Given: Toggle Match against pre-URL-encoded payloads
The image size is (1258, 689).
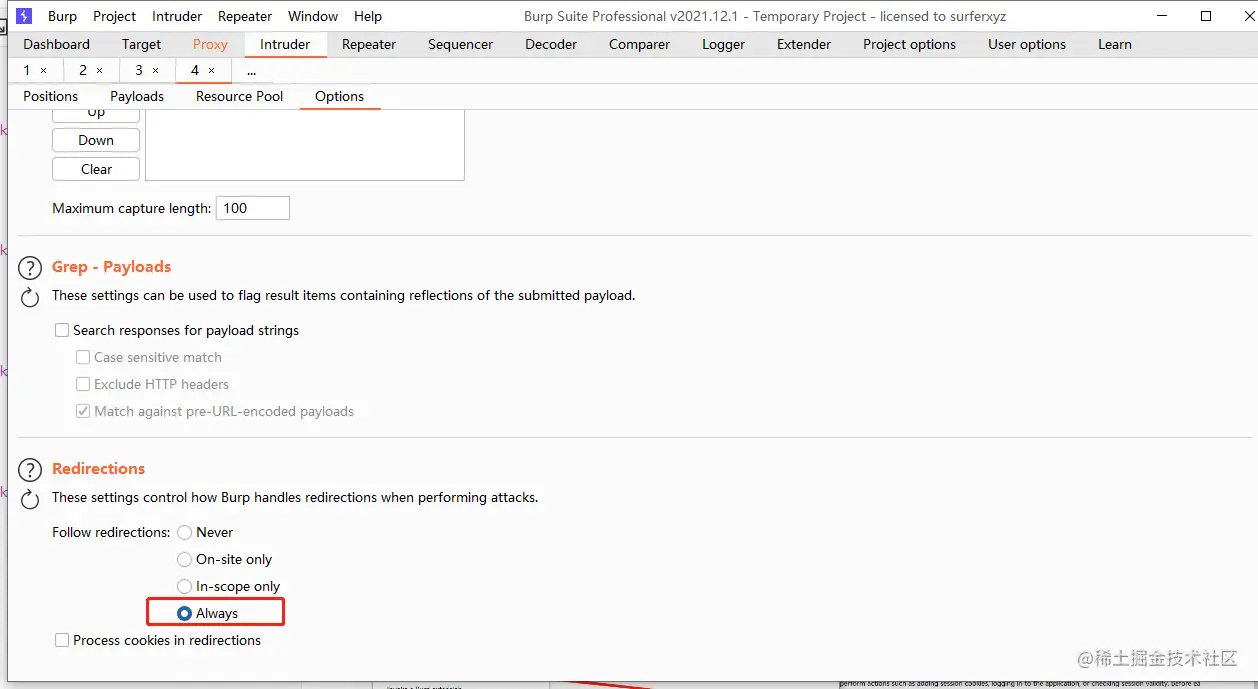Looking at the screenshot, I should pyautogui.click(x=83, y=411).
